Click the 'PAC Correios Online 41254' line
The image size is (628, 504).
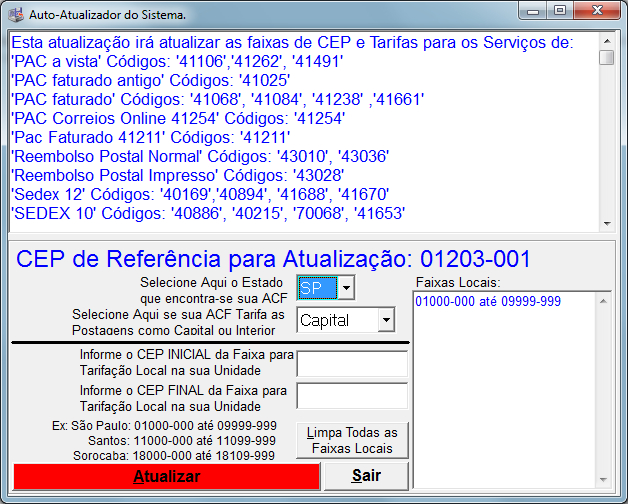[178, 118]
